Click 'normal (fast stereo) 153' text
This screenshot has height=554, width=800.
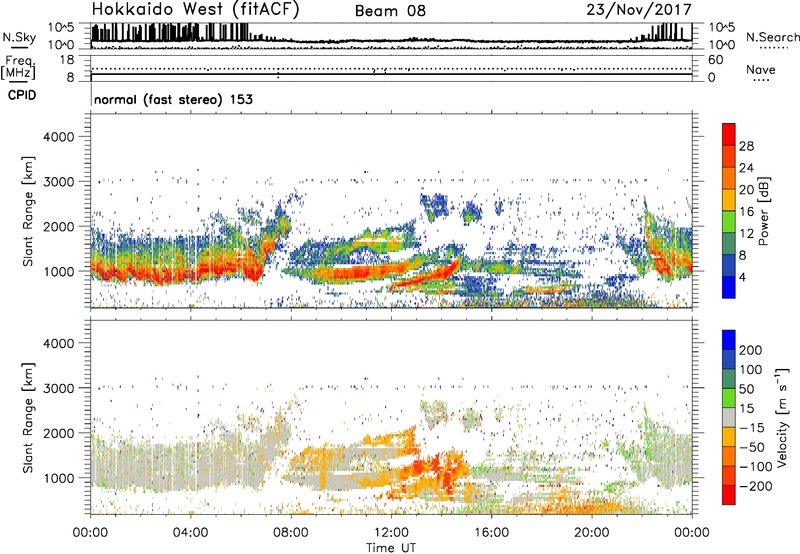point(173,99)
